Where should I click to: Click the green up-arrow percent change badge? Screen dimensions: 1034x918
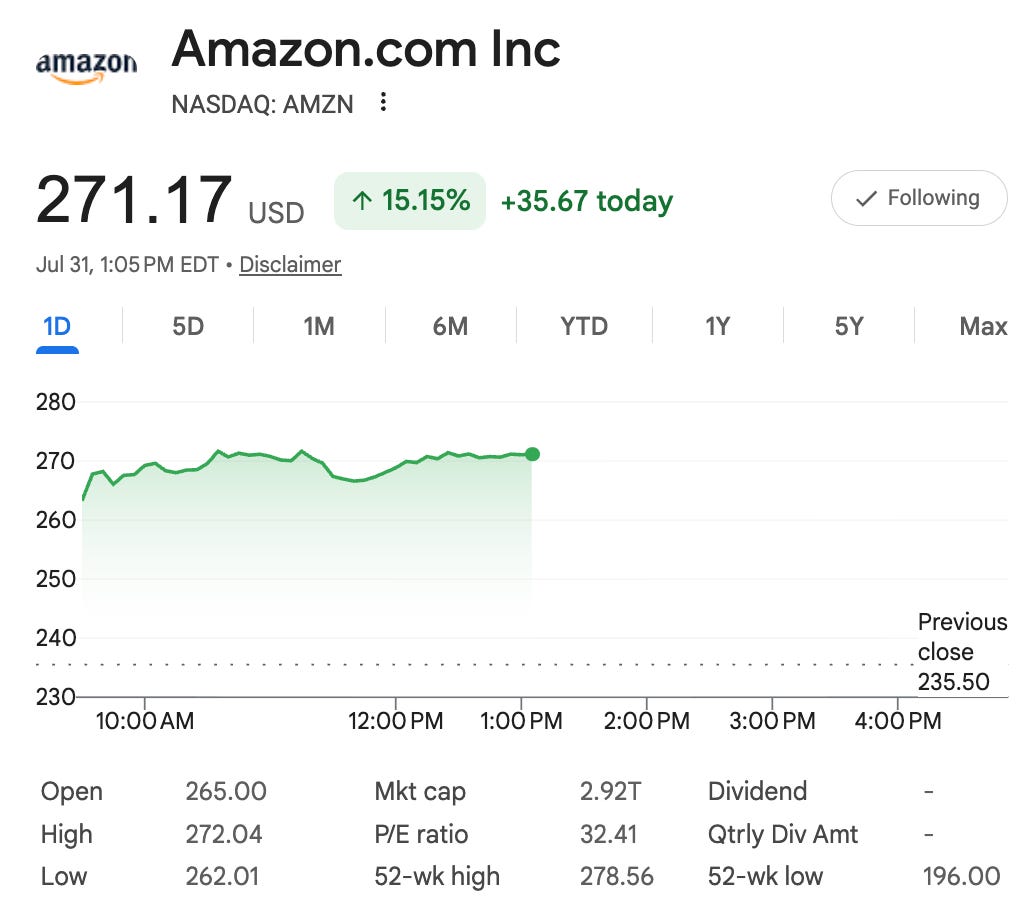click(410, 200)
